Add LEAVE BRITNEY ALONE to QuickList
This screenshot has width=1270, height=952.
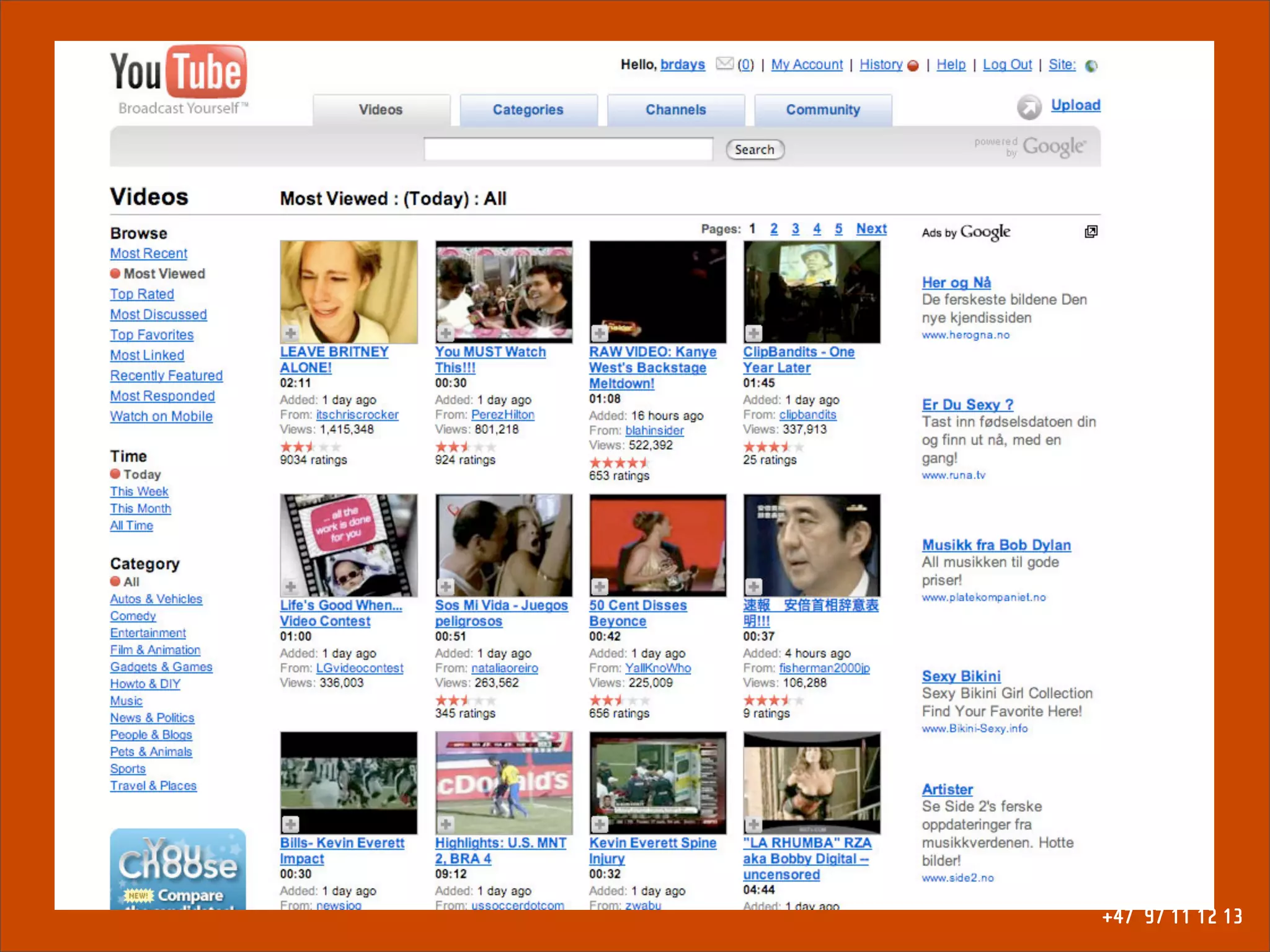click(290, 333)
